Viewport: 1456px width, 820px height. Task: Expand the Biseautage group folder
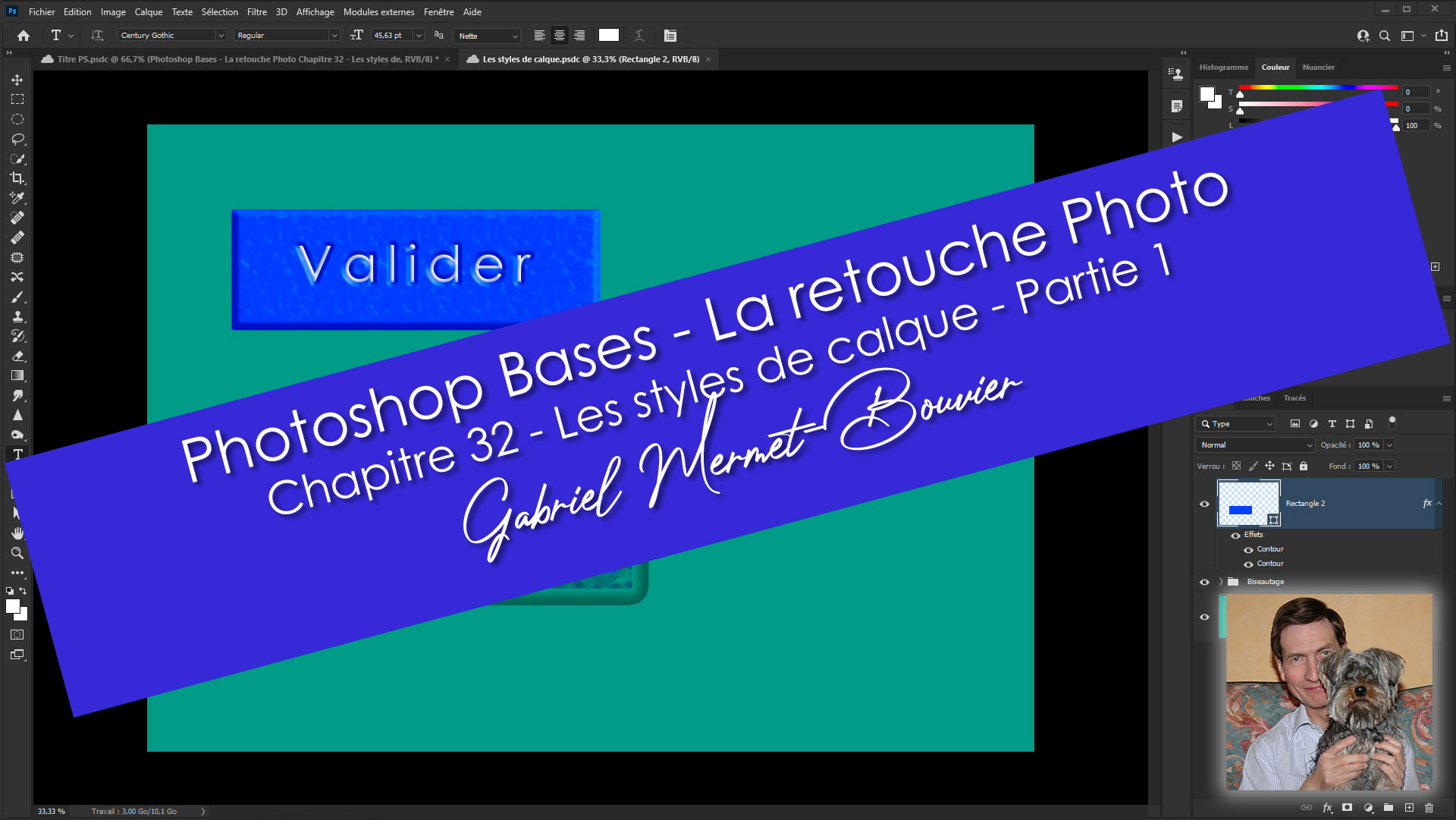coord(1221,582)
